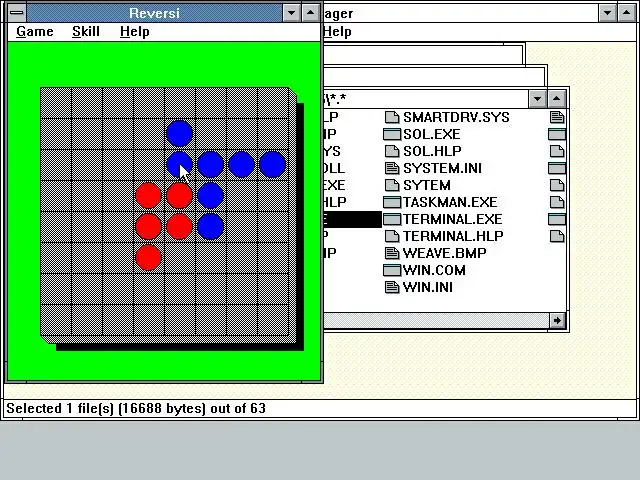Open the File Manager Help menu
This screenshot has height=480, width=640.
point(337,31)
